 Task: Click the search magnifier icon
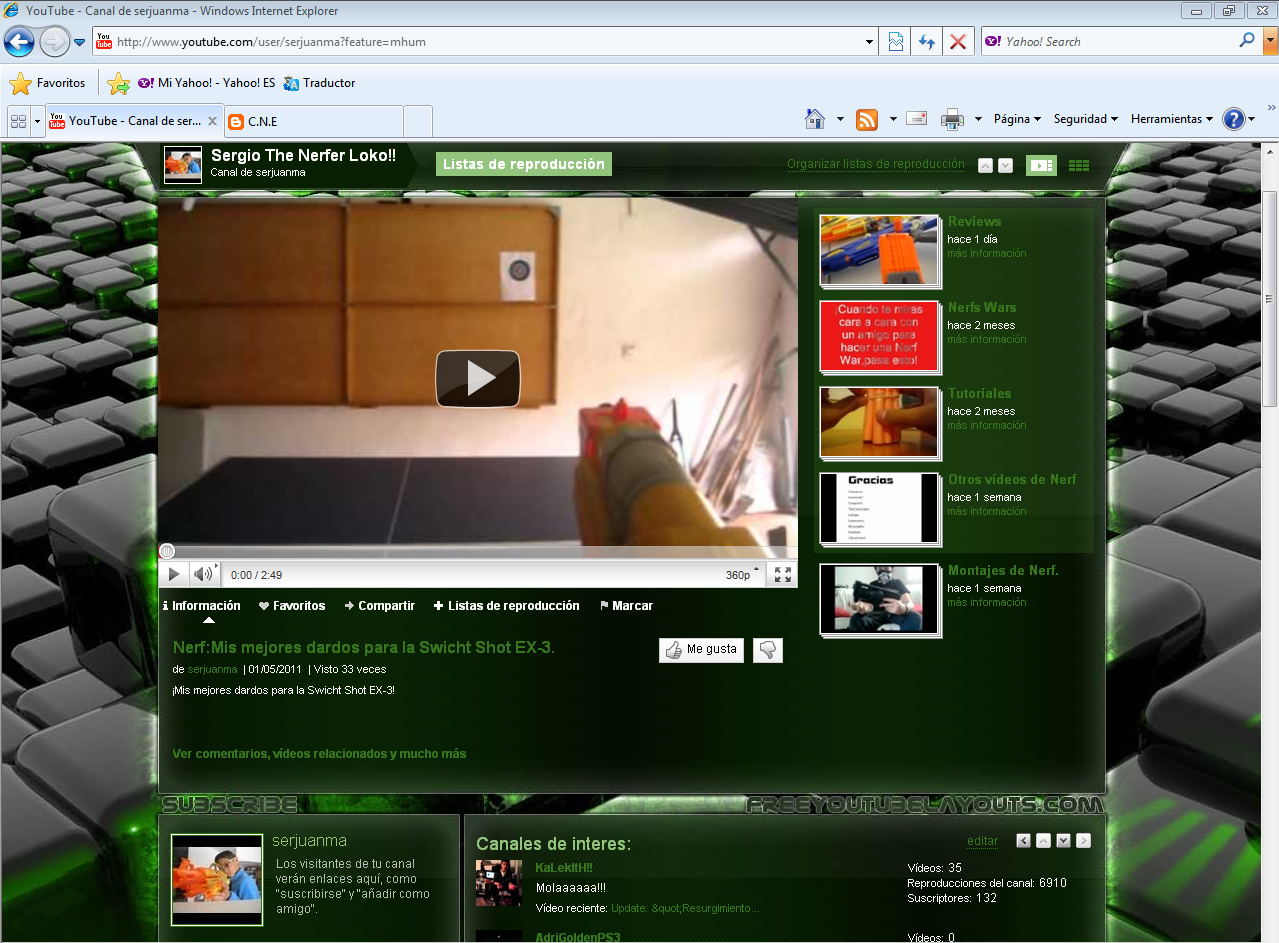1247,41
